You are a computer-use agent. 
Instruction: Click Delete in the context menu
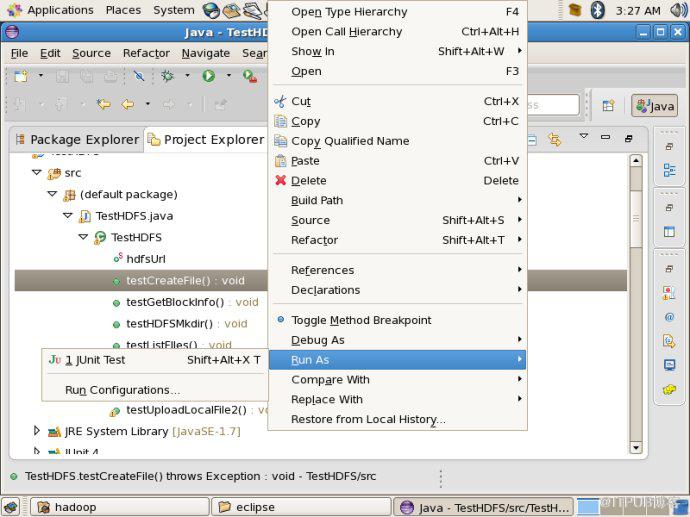pyautogui.click(x=398, y=180)
